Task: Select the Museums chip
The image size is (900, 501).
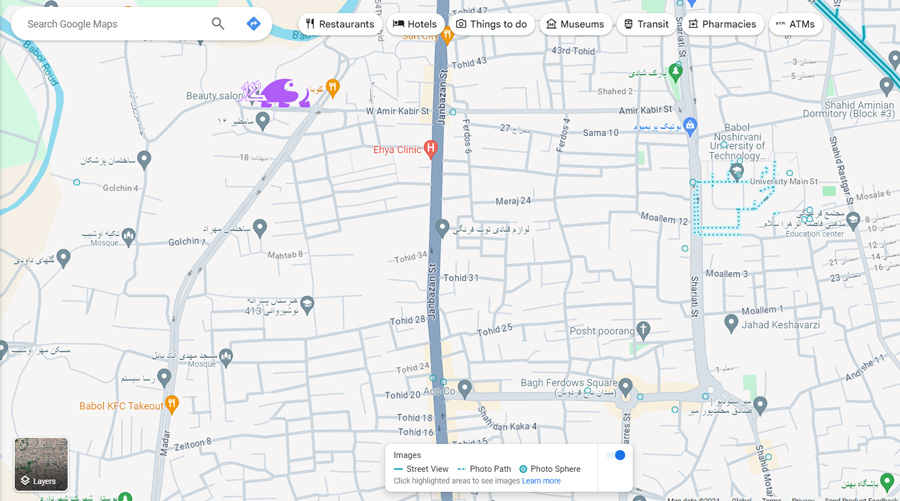Action: pyautogui.click(x=575, y=24)
